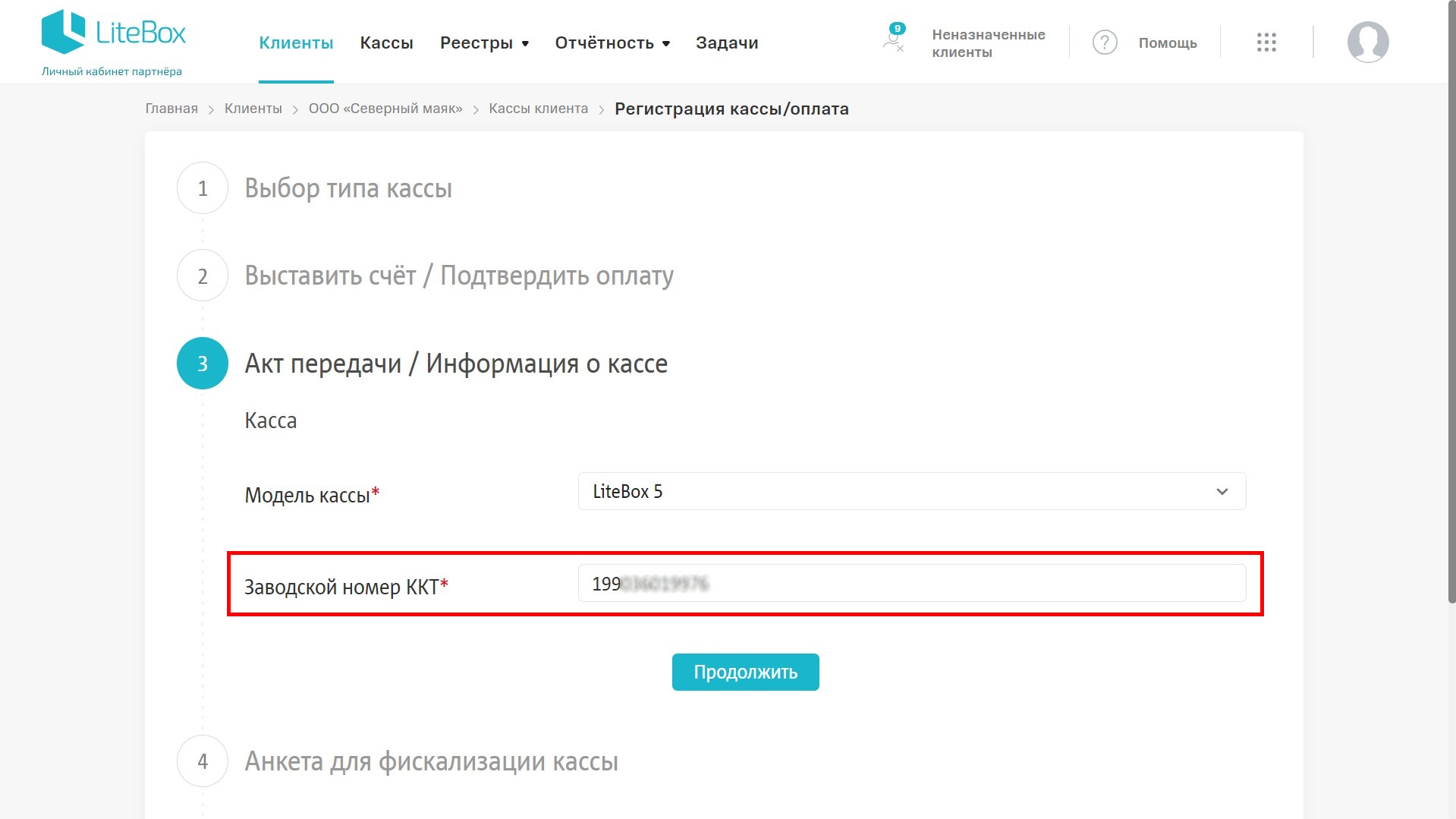Open the Модель кассы dropdown
Viewport: 1456px width, 819px height.
pyautogui.click(x=912, y=491)
